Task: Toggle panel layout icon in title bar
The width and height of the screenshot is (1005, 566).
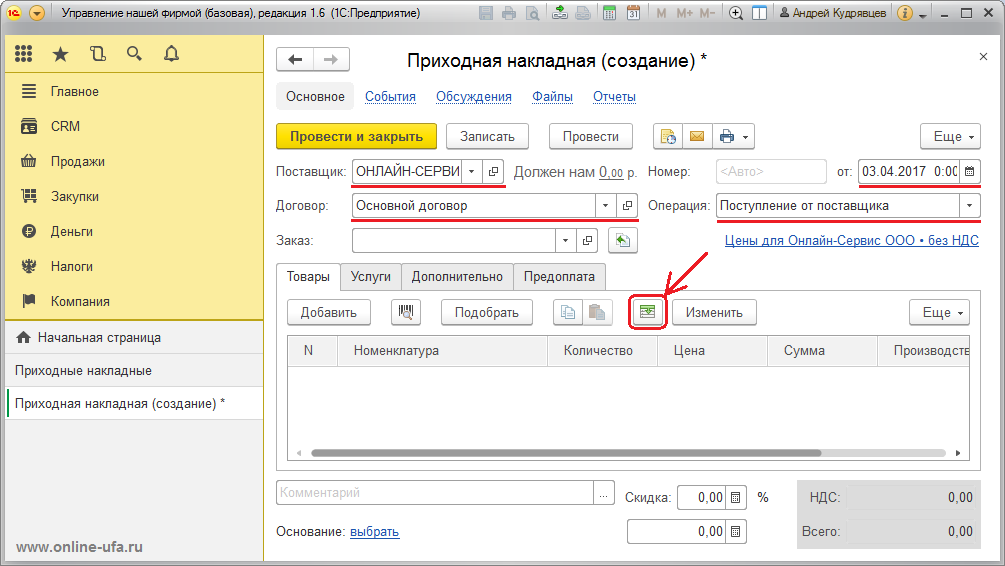Action: coord(760,13)
